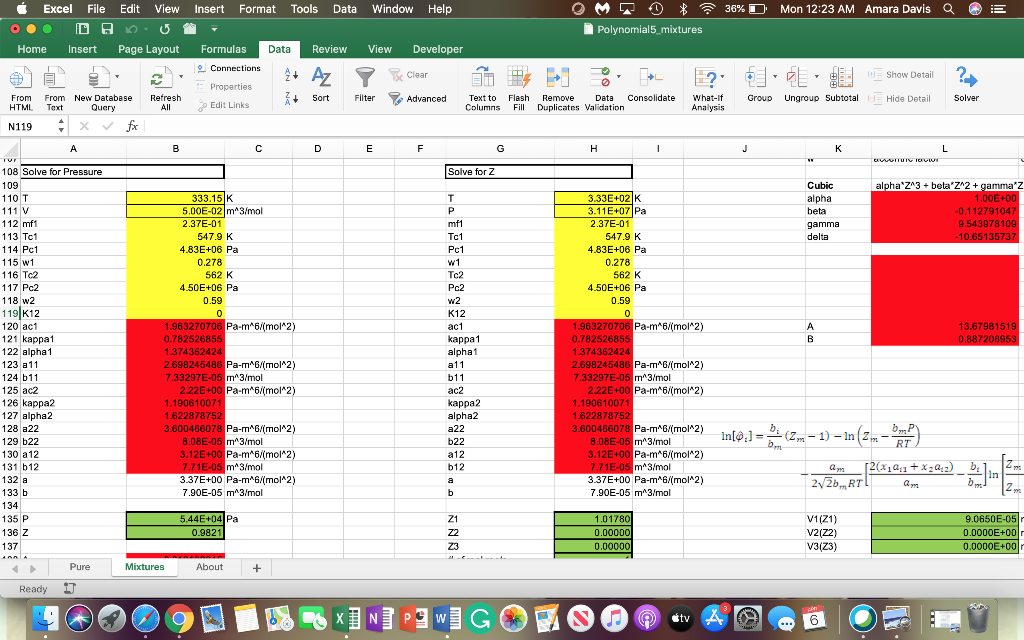The height and width of the screenshot is (640, 1024).
Task: Click the Name Box showing N119
Action: [22, 125]
